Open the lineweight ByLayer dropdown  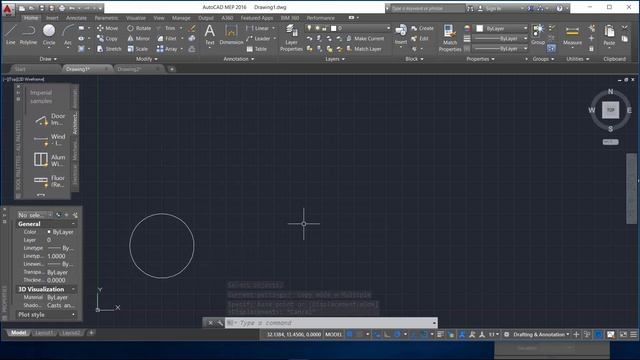pyautogui.click(x=500, y=38)
